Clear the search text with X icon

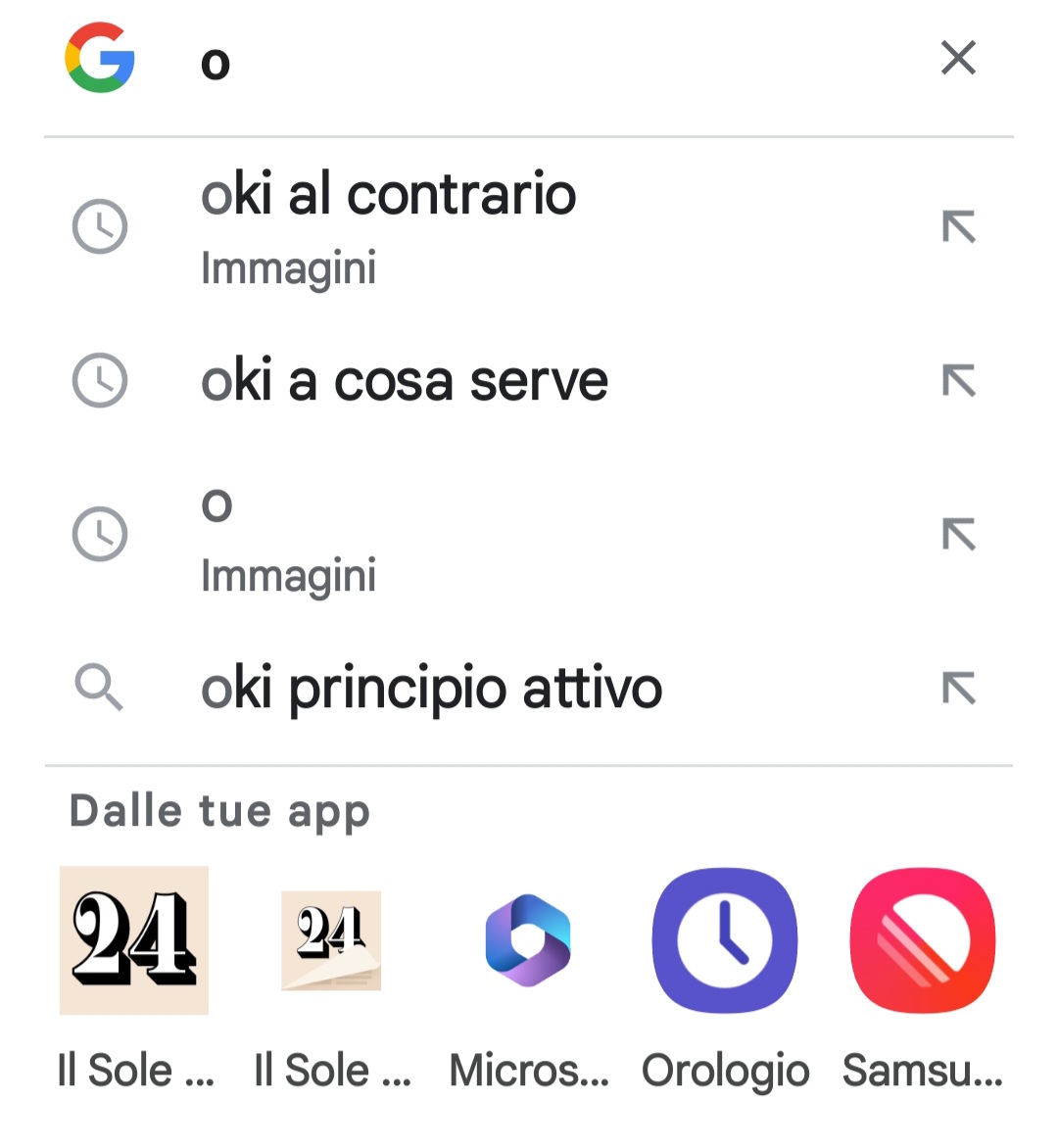[958, 58]
